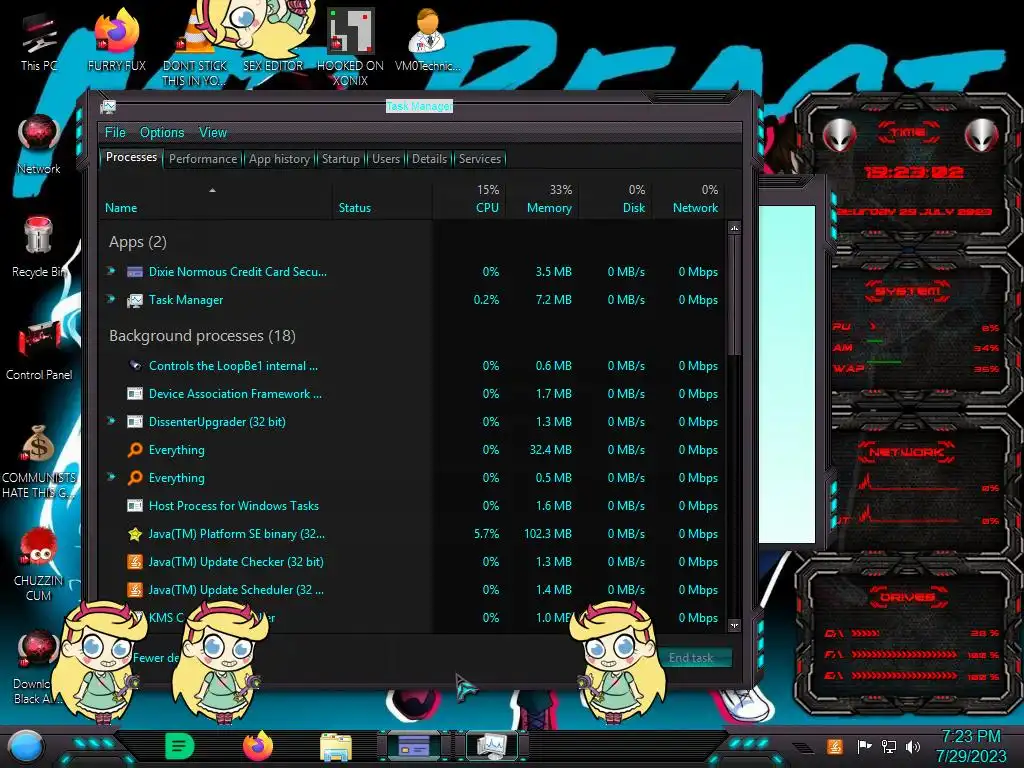1024x768 pixels.
Task: Switch to the Performance tab
Action: coord(203,159)
